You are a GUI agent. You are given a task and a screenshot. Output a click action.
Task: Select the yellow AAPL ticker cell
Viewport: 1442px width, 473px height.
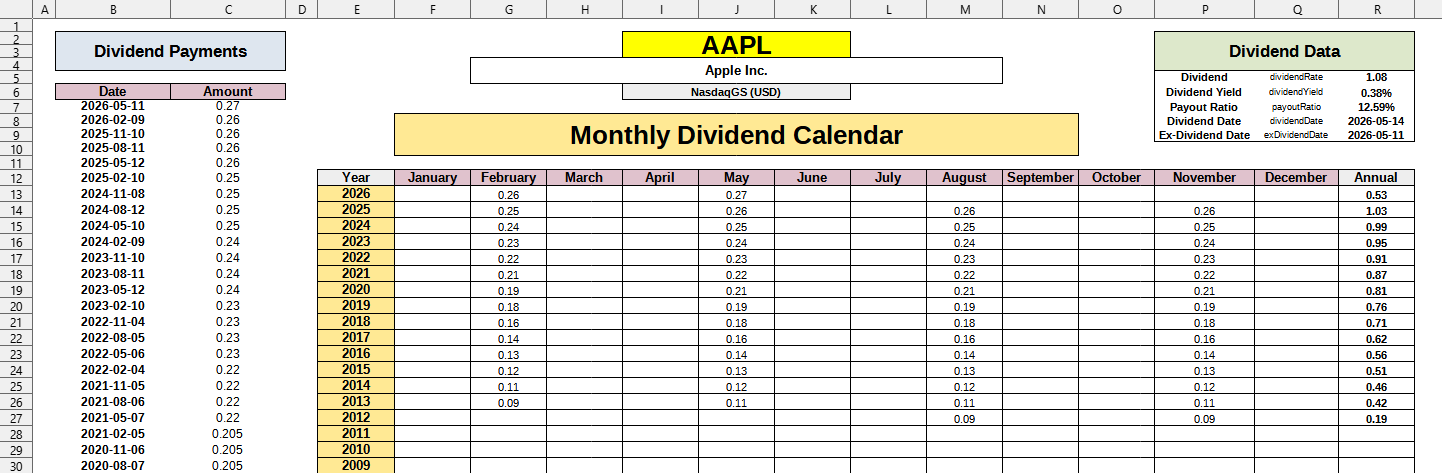click(736, 44)
